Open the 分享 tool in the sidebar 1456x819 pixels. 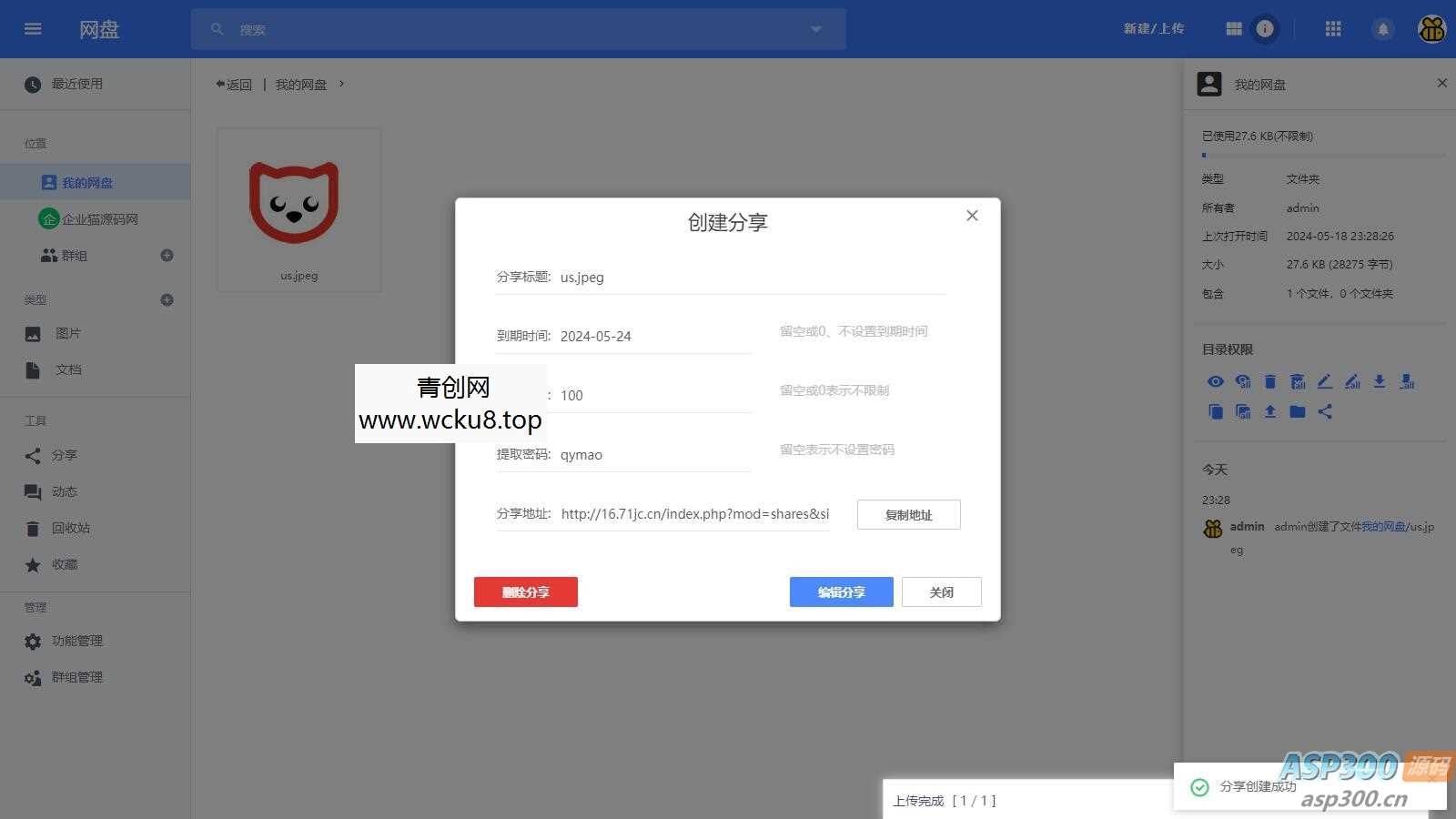65,455
